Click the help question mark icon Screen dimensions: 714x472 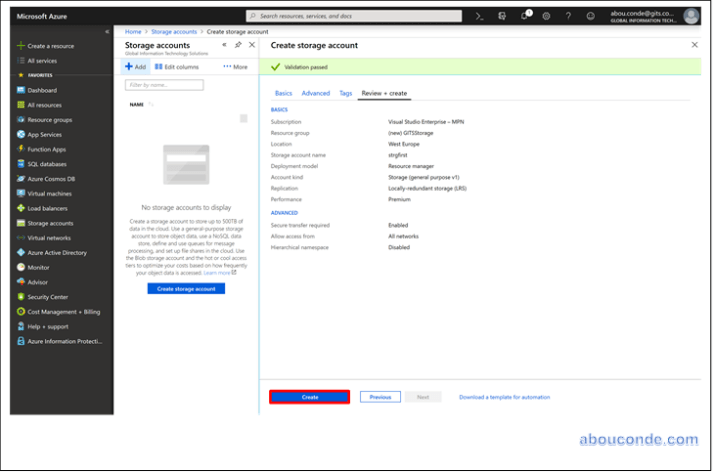568,16
